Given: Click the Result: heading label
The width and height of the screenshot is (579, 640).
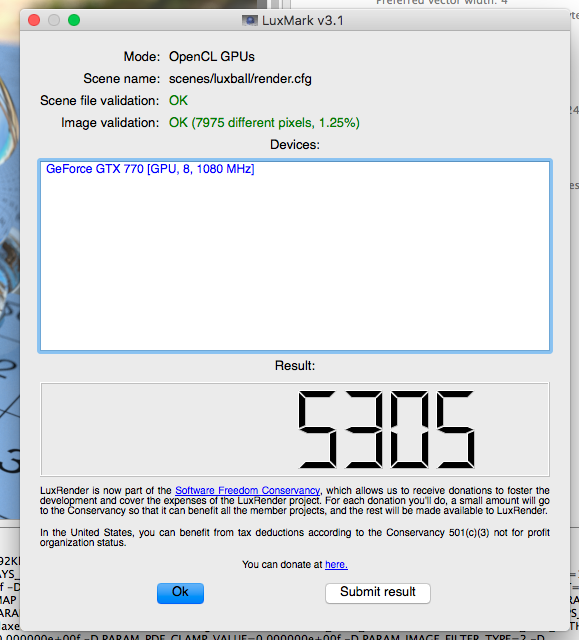Looking at the screenshot, I should [295, 365].
